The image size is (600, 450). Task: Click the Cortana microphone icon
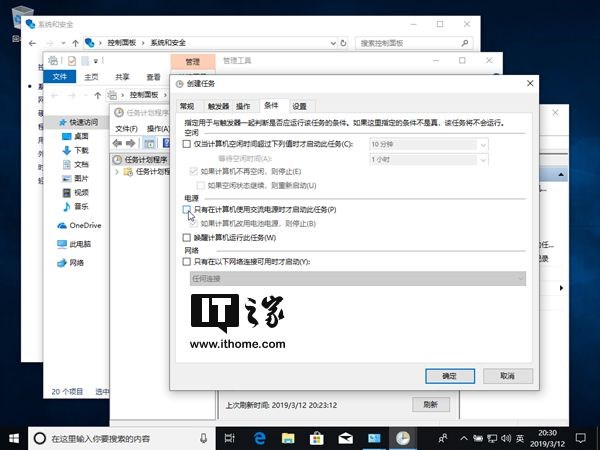(x=204, y=439)
